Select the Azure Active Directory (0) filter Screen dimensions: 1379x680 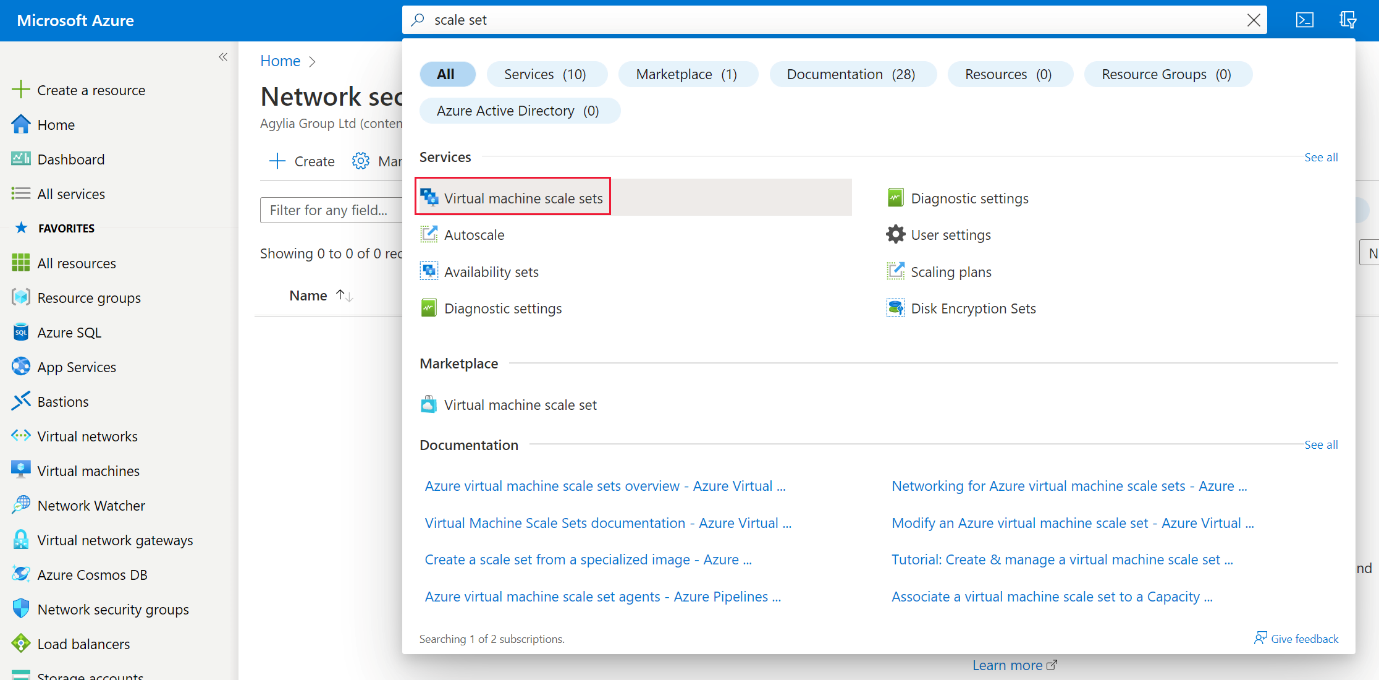519,111
